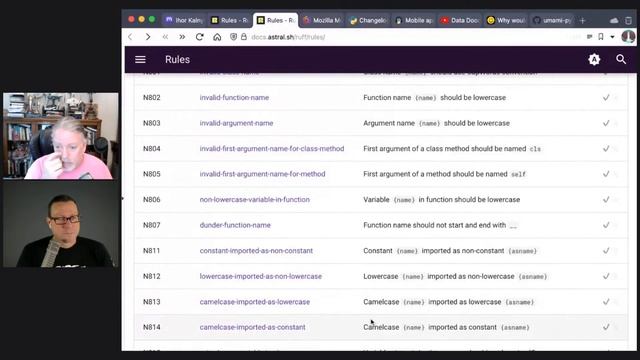Click the padlock site info icon

(244, 37)
